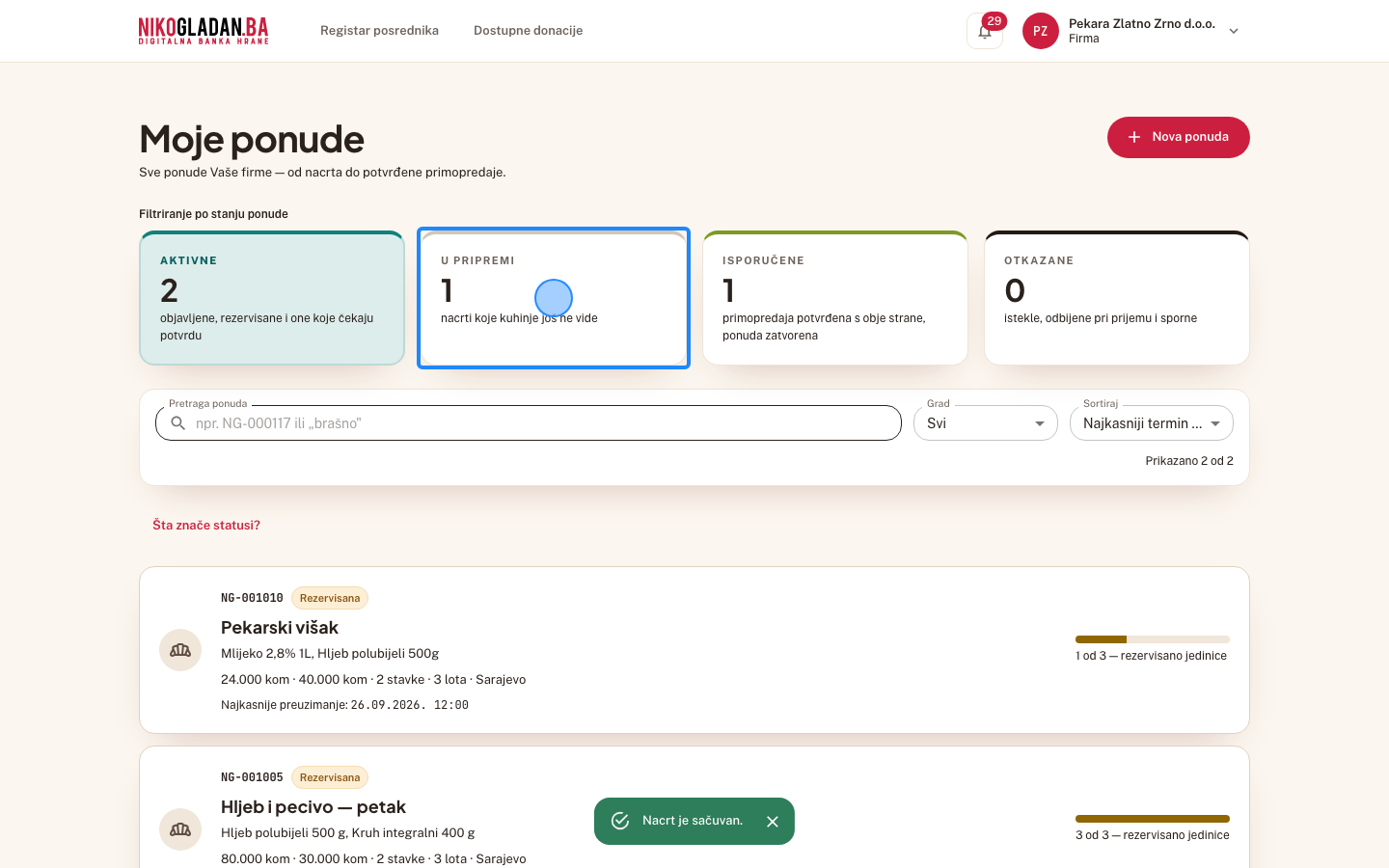Click bakery icon of offer NG-001010
The height and width of the screenshot is (868, 1389).
point(180,650)
